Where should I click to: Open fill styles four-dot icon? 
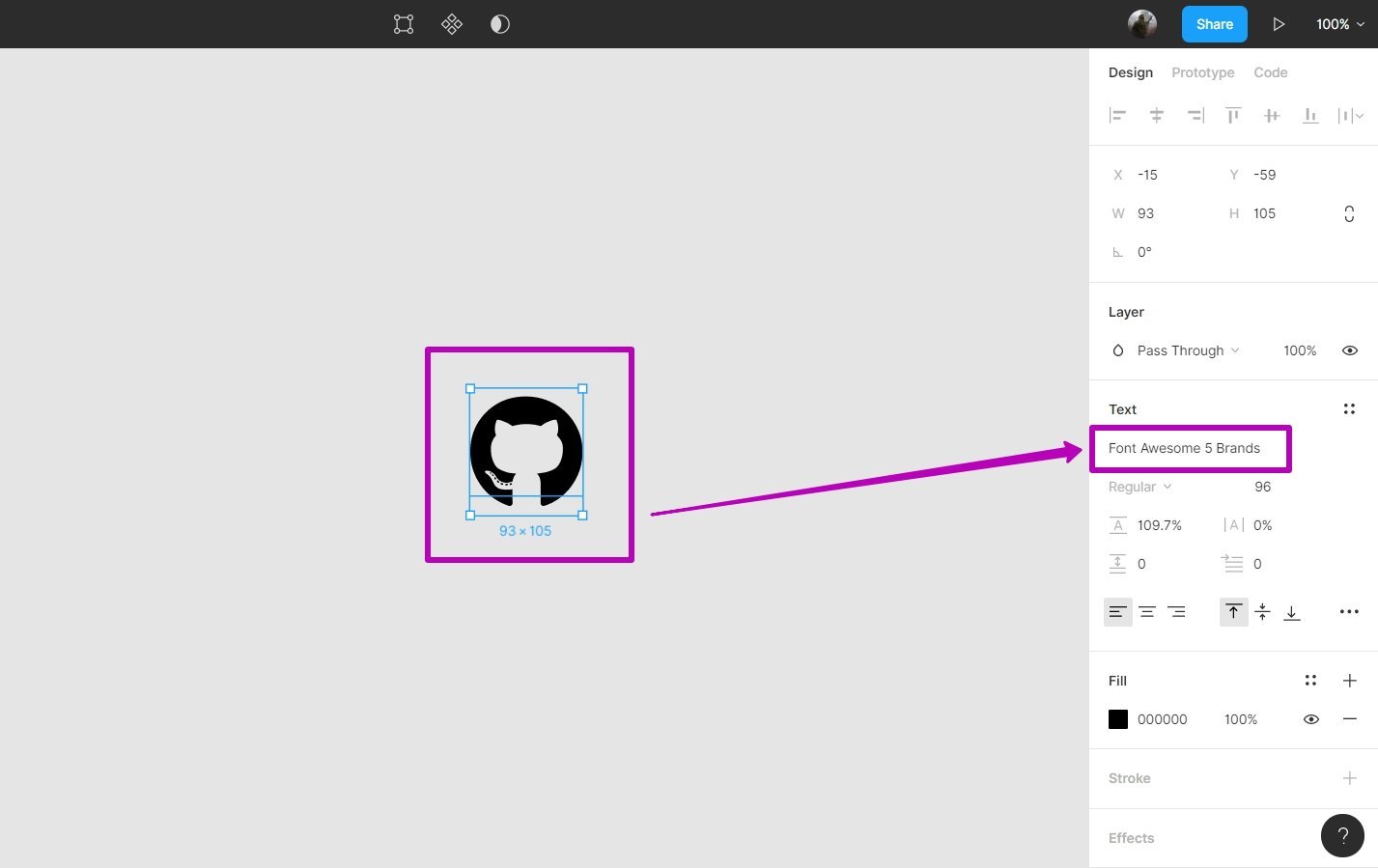pos(1310,681)
